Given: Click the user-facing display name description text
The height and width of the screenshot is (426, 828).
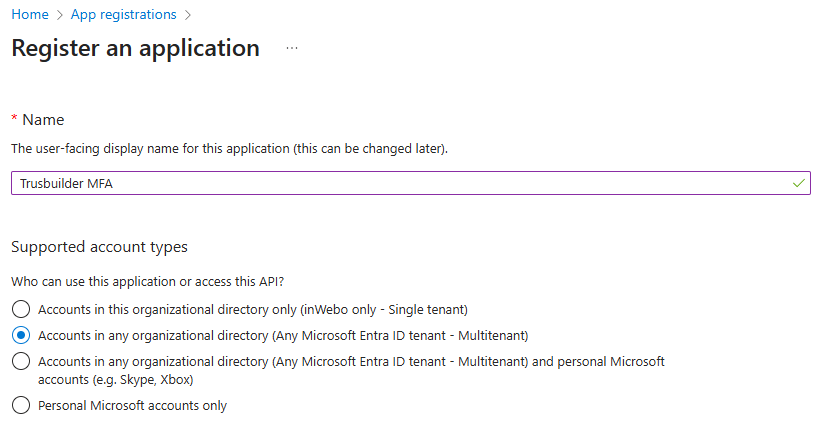Looking at the screenshot, I should click(229, 149).
